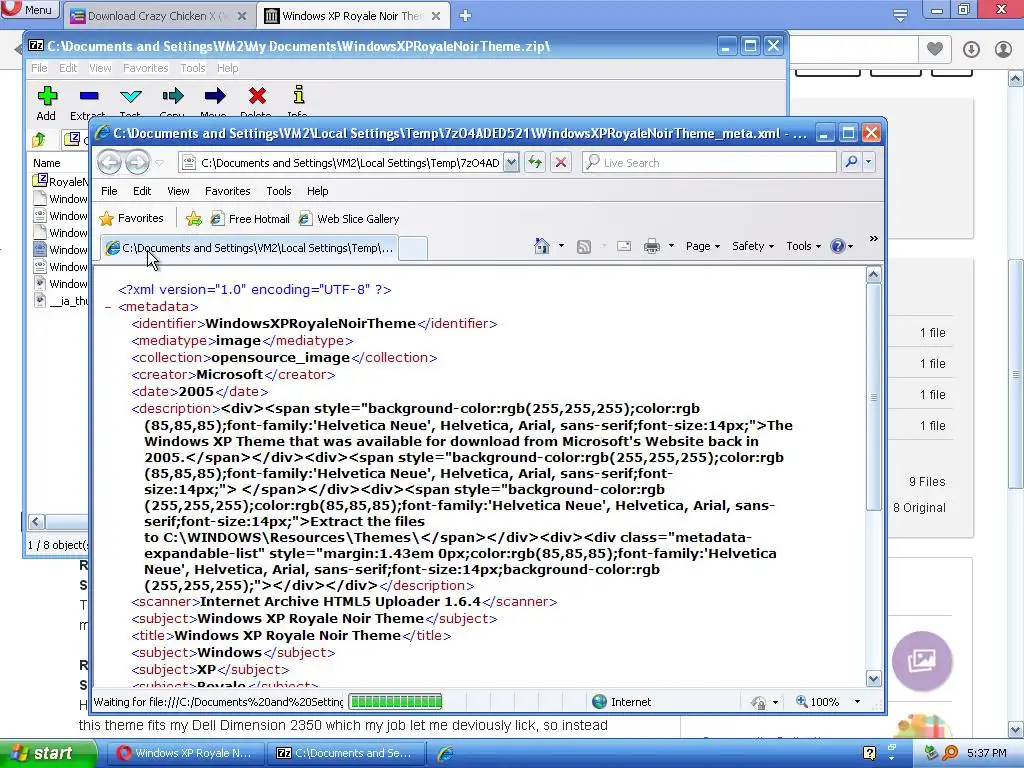Click the IE Stop button

coord(560,162)
